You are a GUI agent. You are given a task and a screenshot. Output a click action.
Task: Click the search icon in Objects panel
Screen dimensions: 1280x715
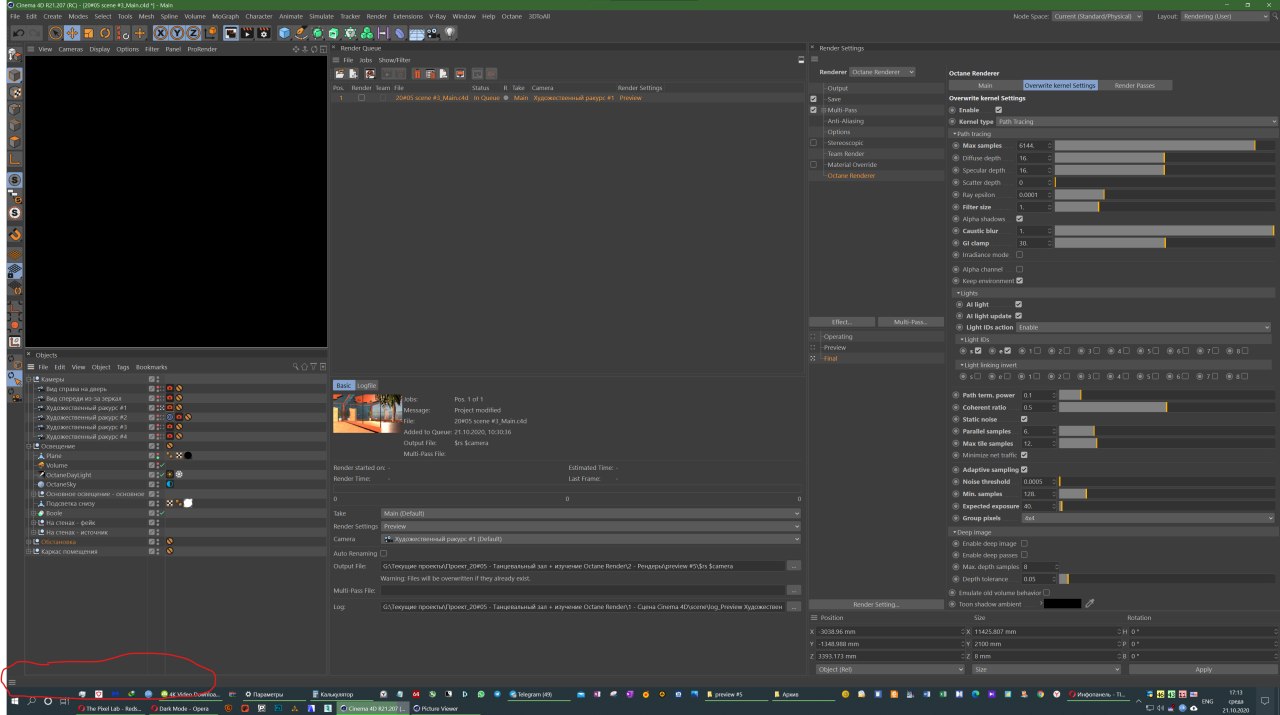click(295, 367)
